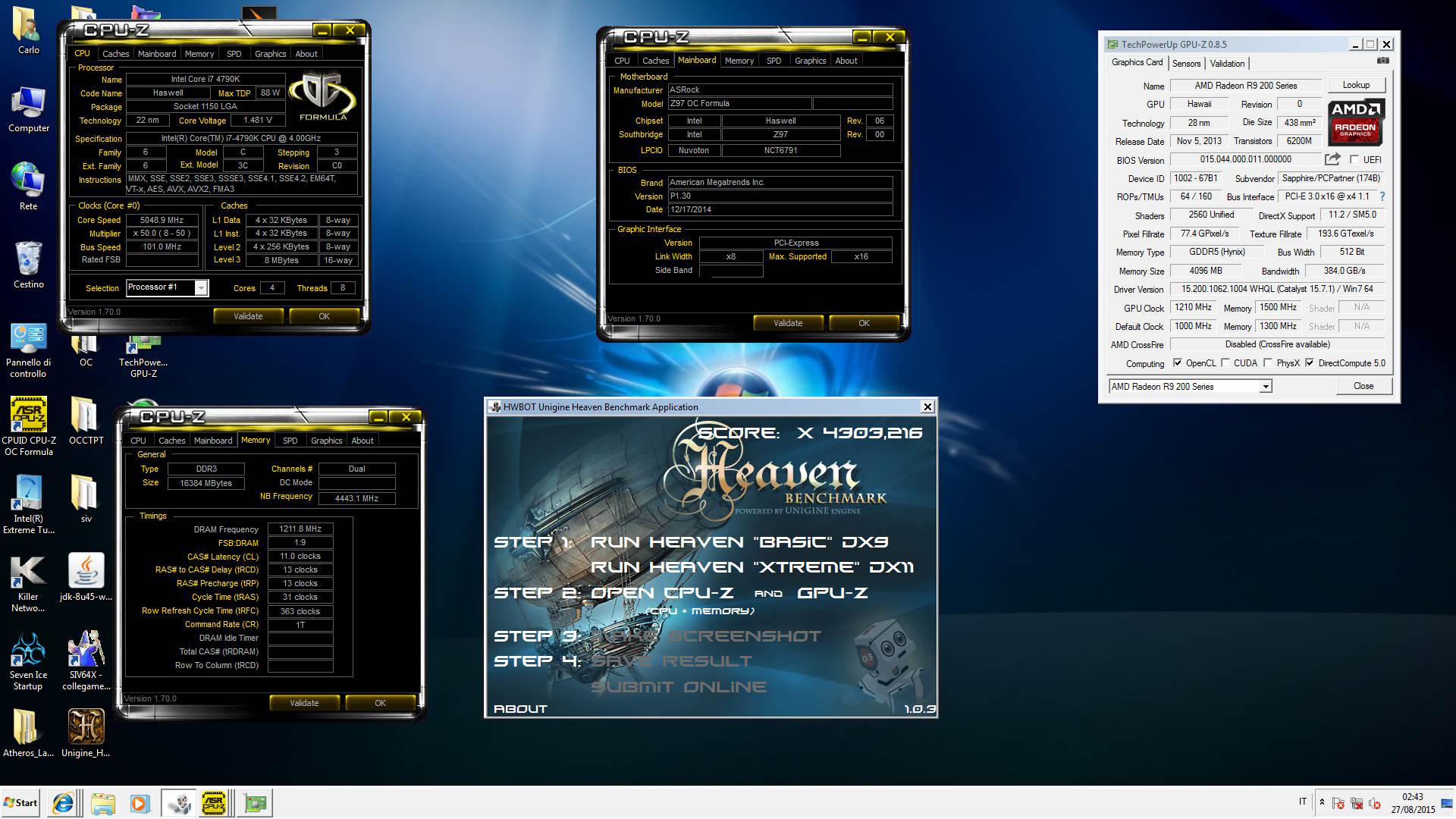Open Processor #1 selection dropdown
1456x819 pixels.
click(x=201, y=288)
